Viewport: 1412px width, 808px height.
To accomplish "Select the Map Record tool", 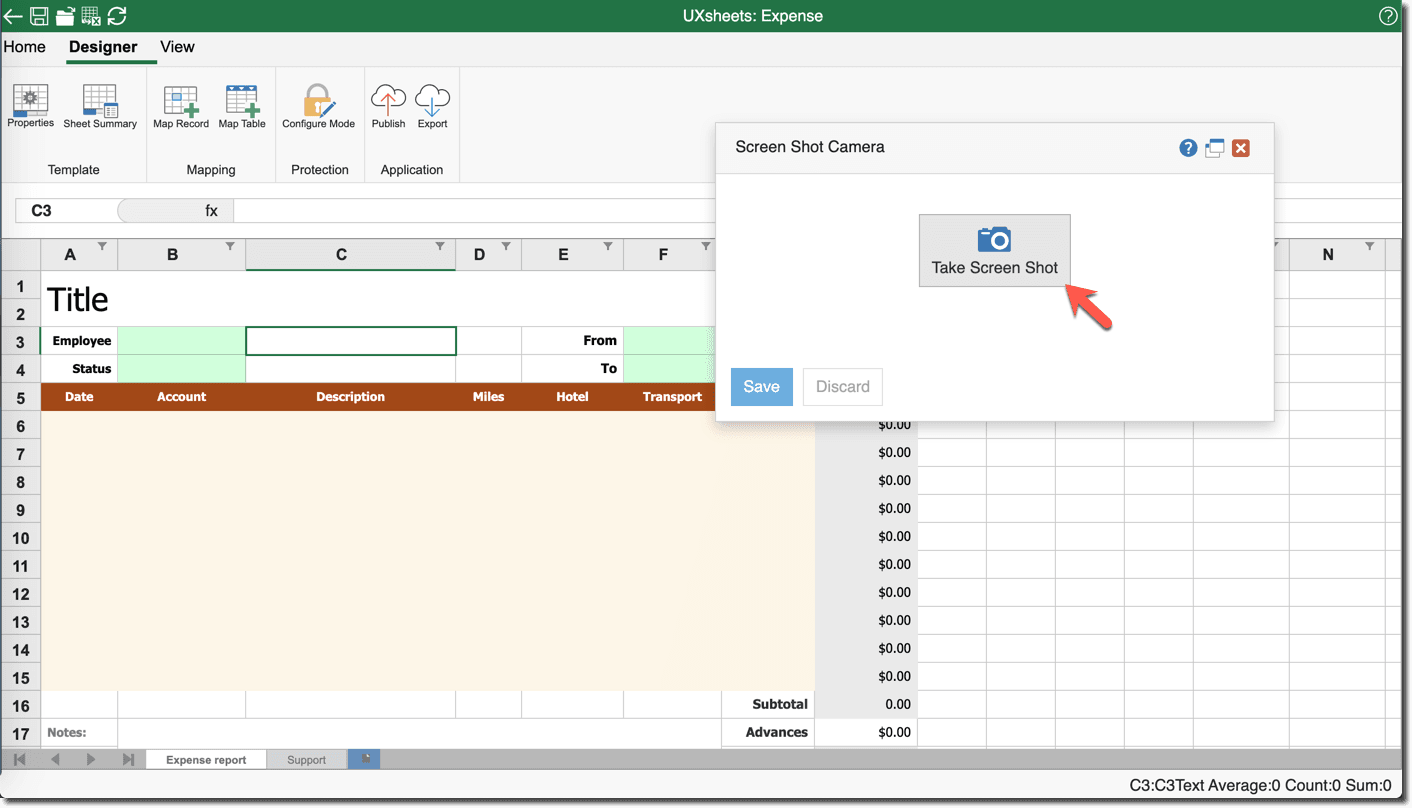I will [181, 107].
